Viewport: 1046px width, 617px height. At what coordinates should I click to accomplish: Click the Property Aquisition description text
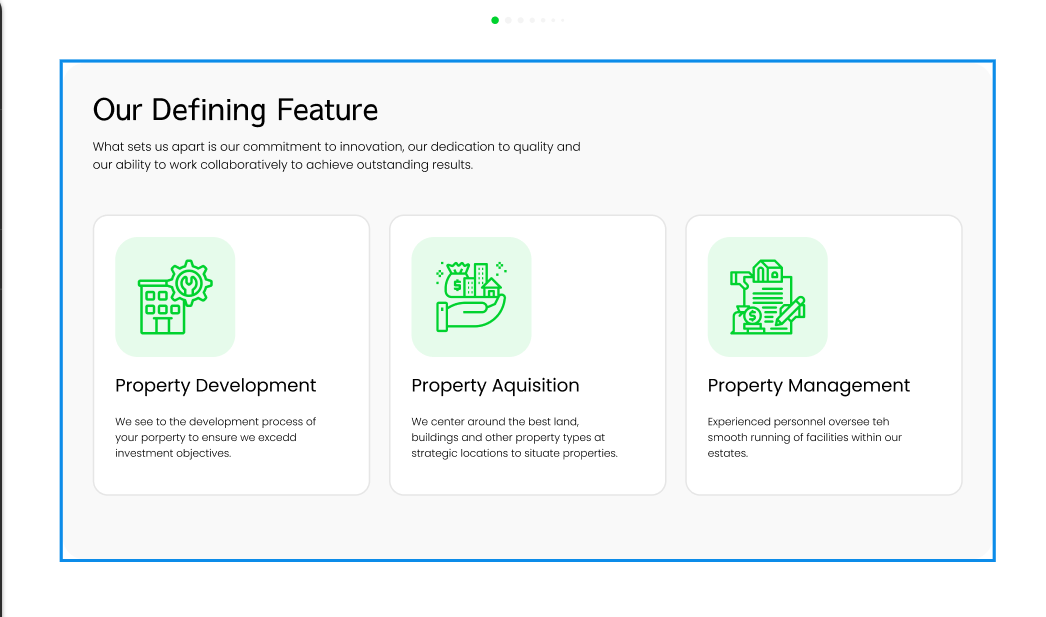(x=514, y=438)
